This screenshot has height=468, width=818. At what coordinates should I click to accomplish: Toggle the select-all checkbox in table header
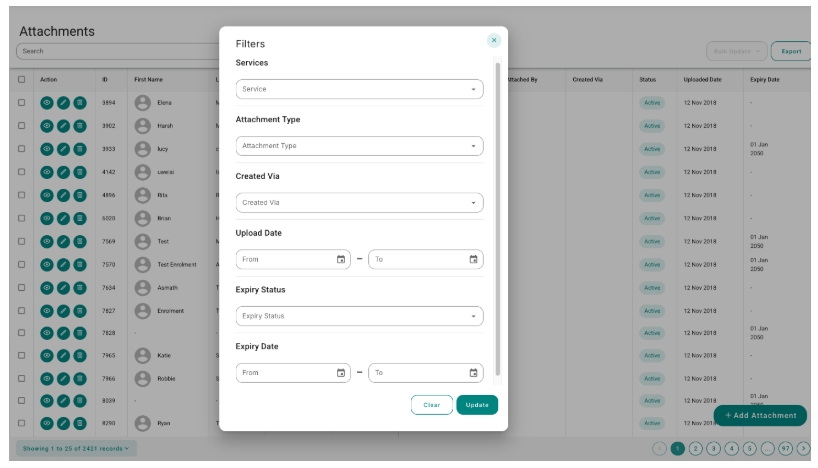coord(21,79)
